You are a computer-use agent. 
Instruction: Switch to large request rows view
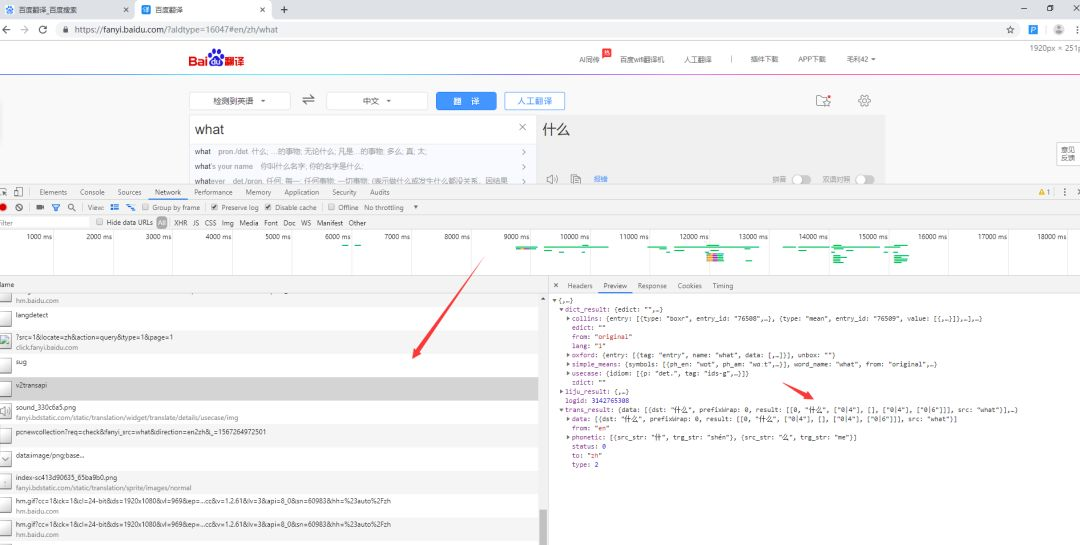[x=115, y=207]
